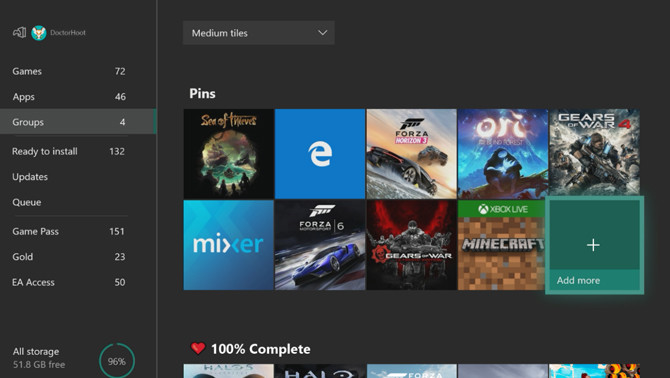The width and height of the screenshot is (670, 378).
Task: Open the Mixer app tile
Action: 229,245
